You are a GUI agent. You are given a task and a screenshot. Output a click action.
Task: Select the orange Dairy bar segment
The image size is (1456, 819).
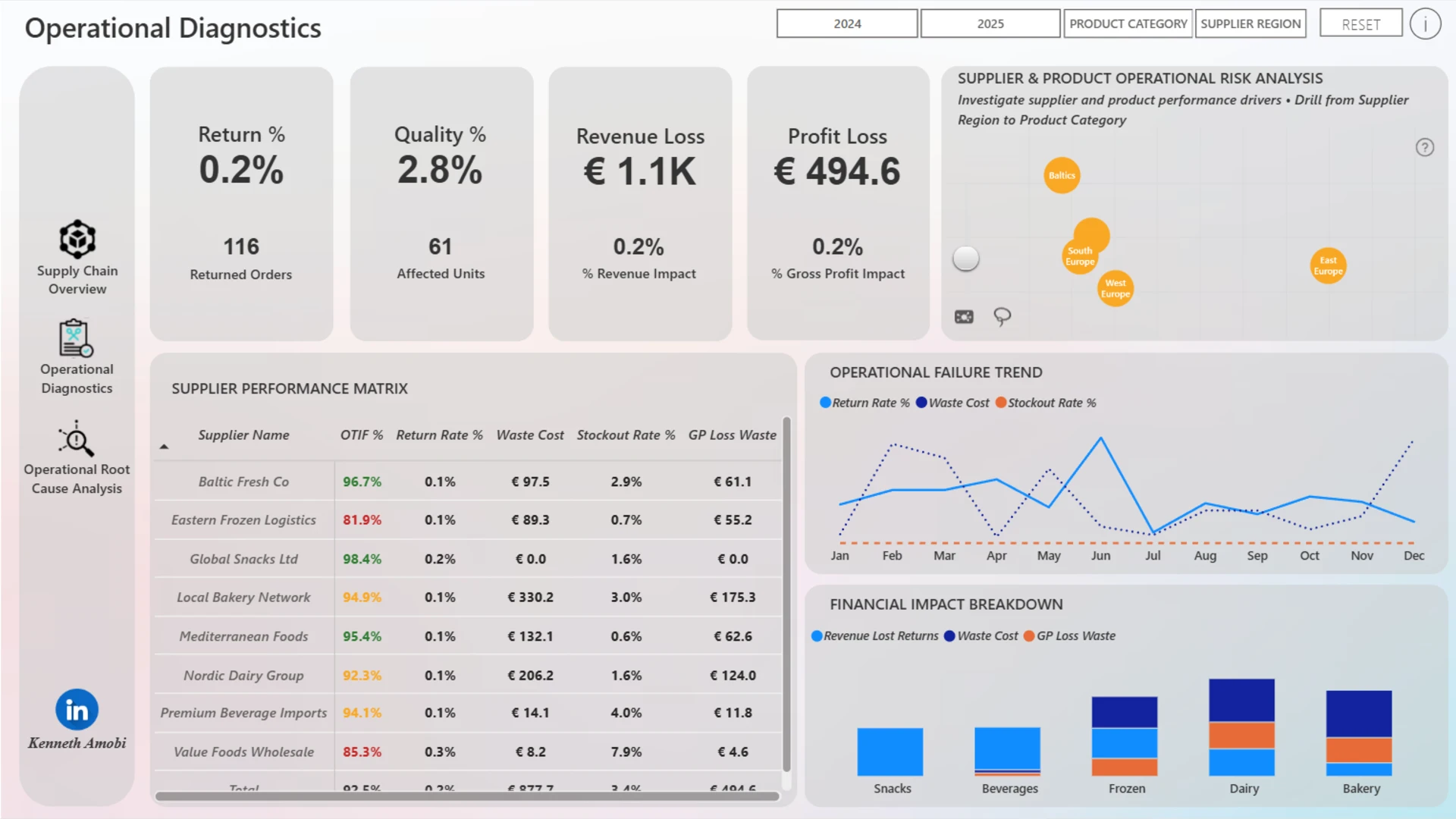1241,735
